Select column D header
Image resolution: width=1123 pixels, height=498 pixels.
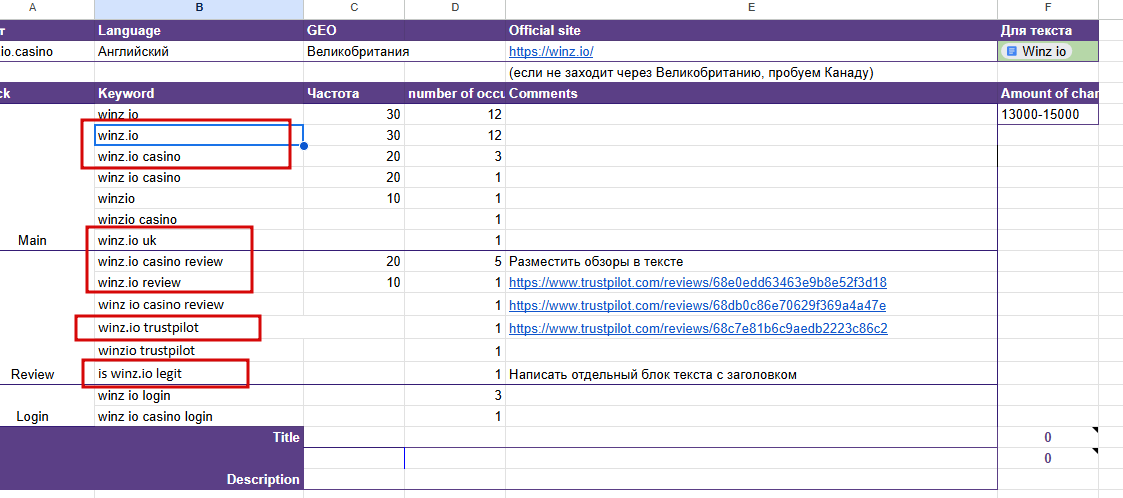[x=455, y=9]
